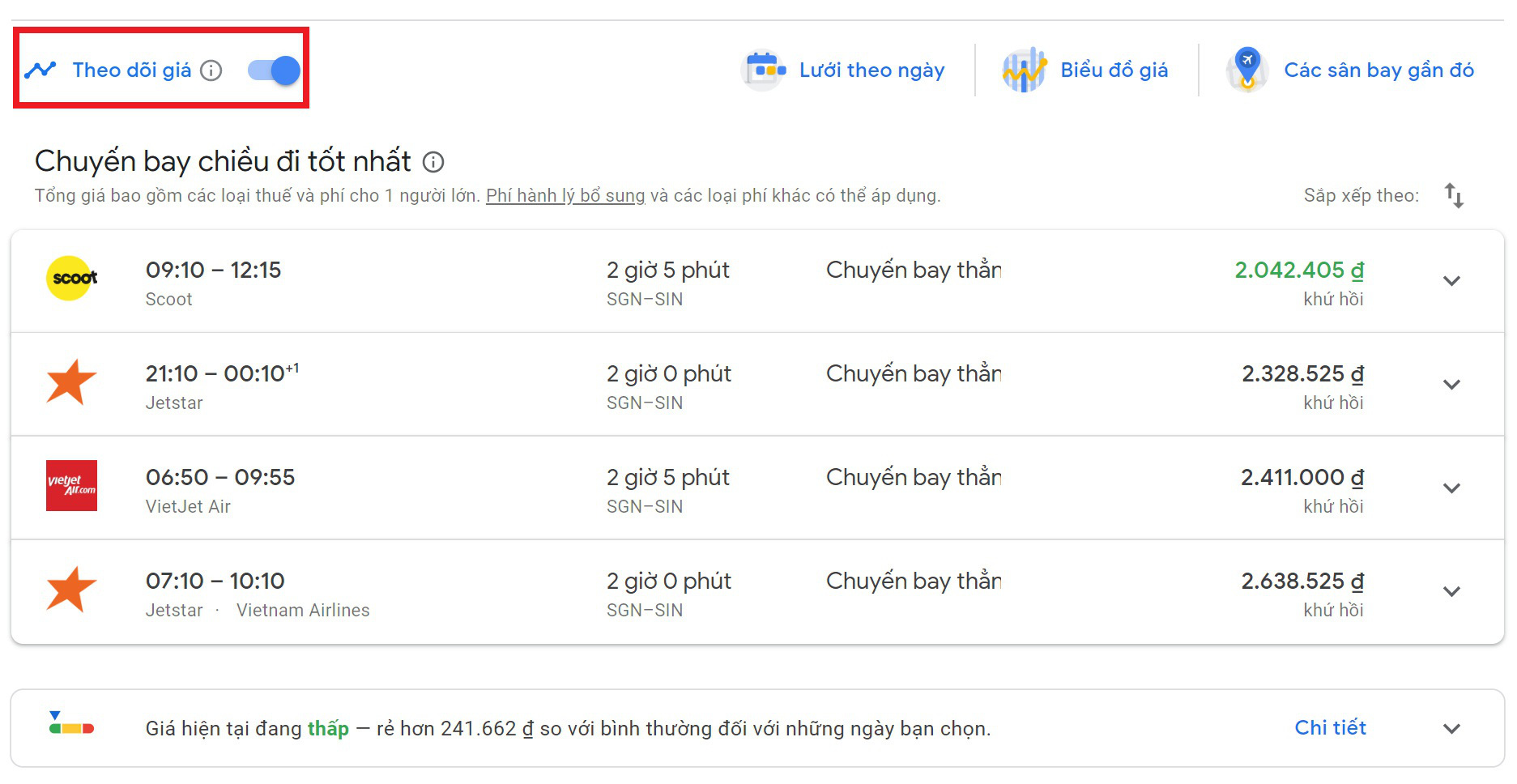Click the chart icon beside Biểu đồ giá
The width and height of the screenshot is (1517, 784).
coord(1024,70)
